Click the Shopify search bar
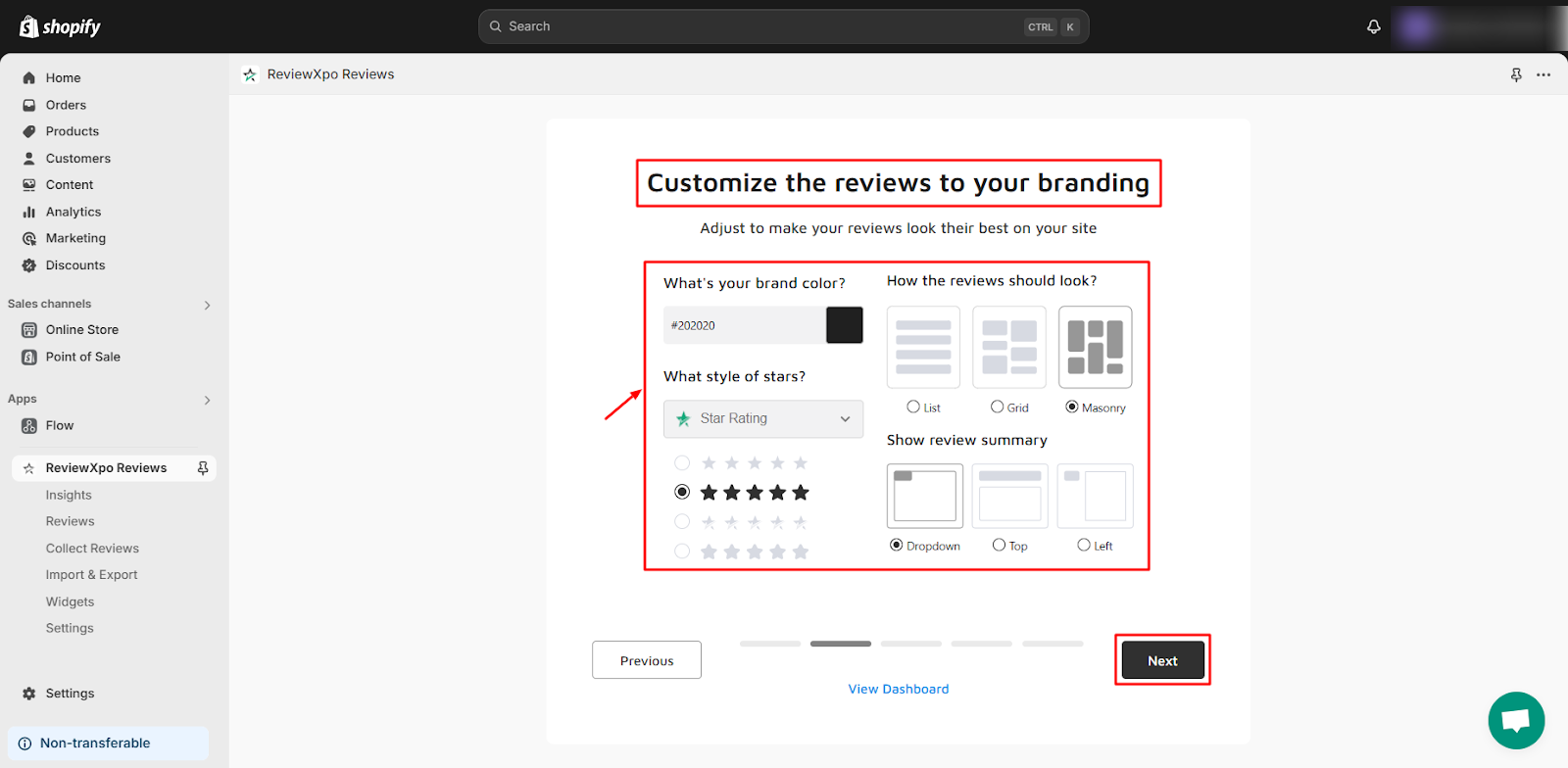This screenshot has width=1568, height=768. [784, 26]
